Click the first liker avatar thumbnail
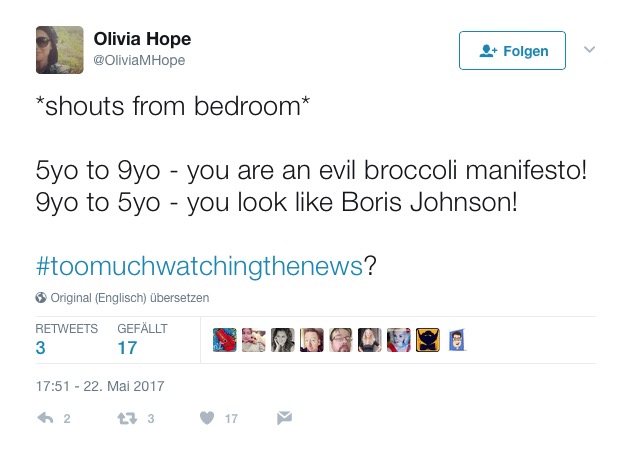Image resolution: width=632 pixels, height=457 pixels. 225,340
